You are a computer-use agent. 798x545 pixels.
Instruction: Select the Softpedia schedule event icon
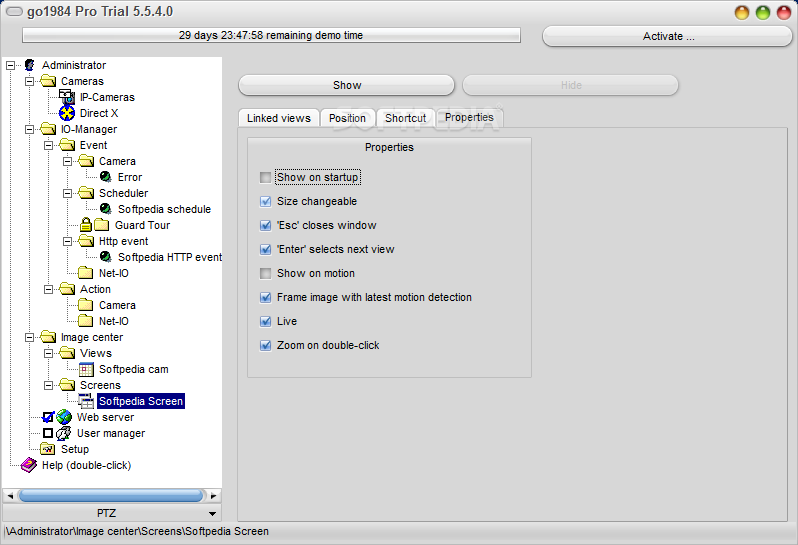click(x=105, y=209)
